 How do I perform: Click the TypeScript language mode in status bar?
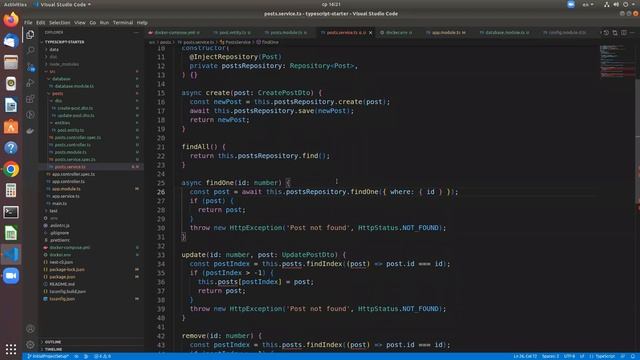tap(604, 356)
